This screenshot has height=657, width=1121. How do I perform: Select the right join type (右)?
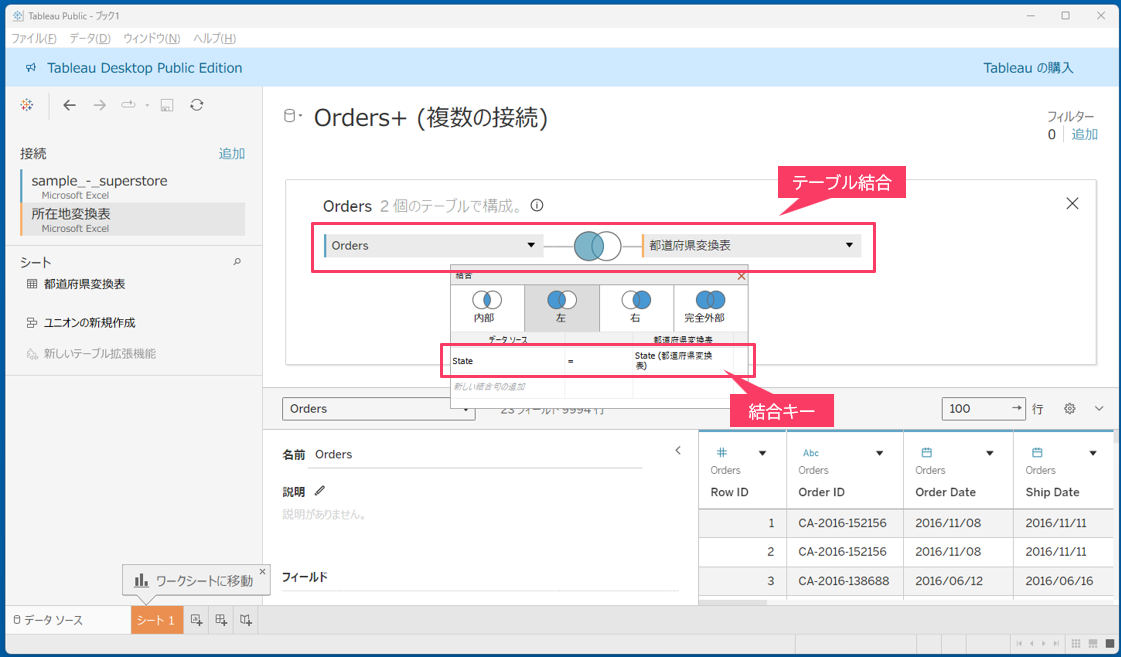(x=635, y=307)
